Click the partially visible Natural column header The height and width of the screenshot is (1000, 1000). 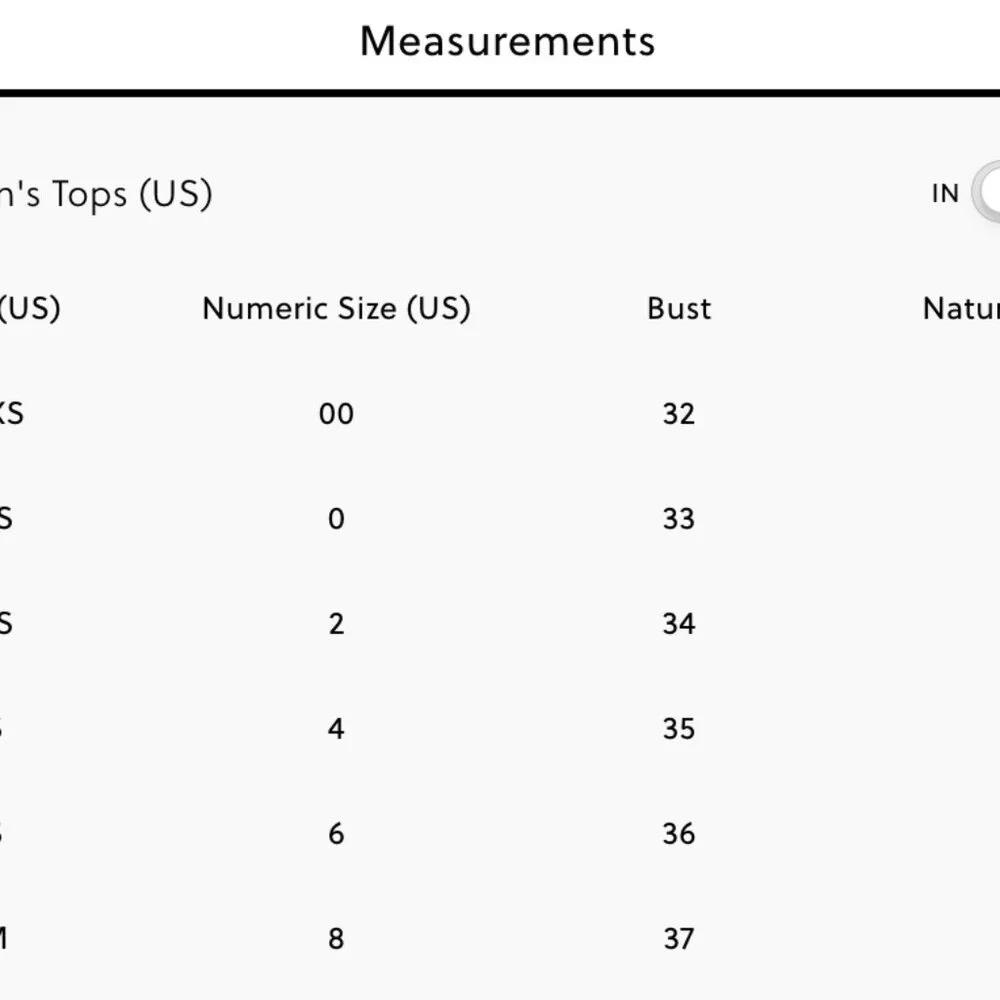961,308
